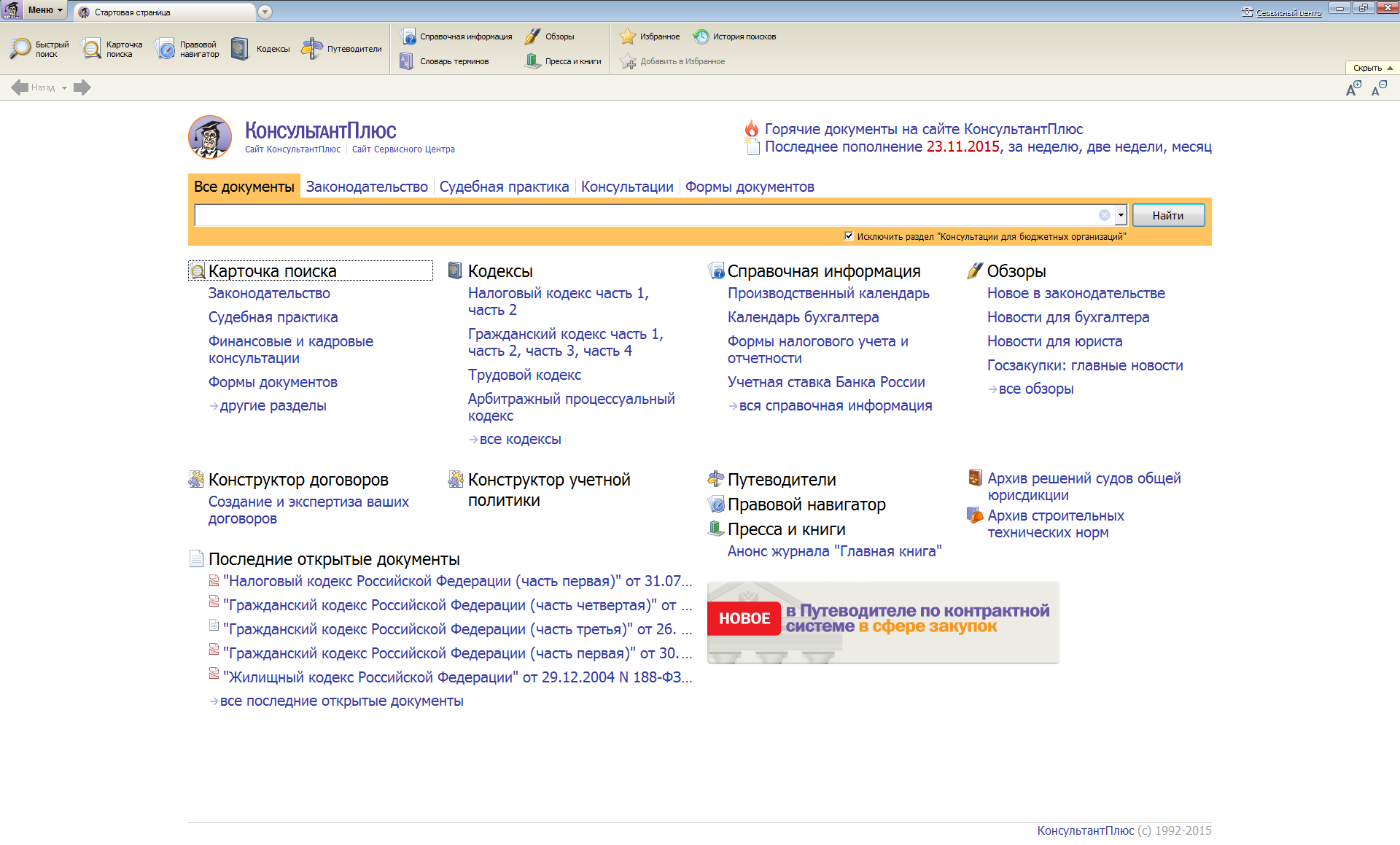Screen dimensions: 1400x845
Task: Open the Жилищный кодекс recent document
Action: 458,677
